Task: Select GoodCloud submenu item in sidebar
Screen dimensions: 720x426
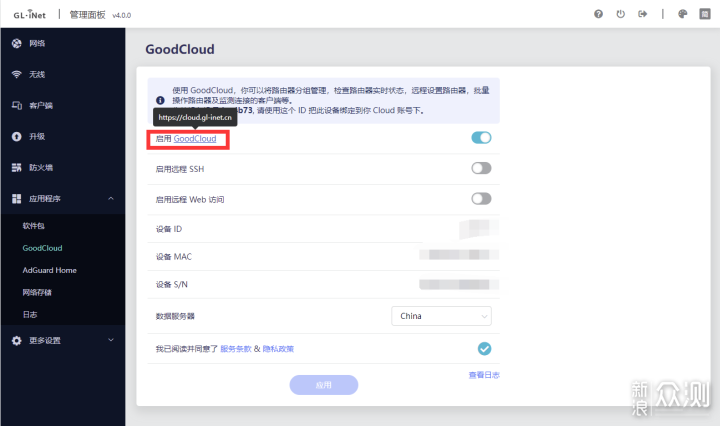Action: pyautogui.click(x=42, y=248)
